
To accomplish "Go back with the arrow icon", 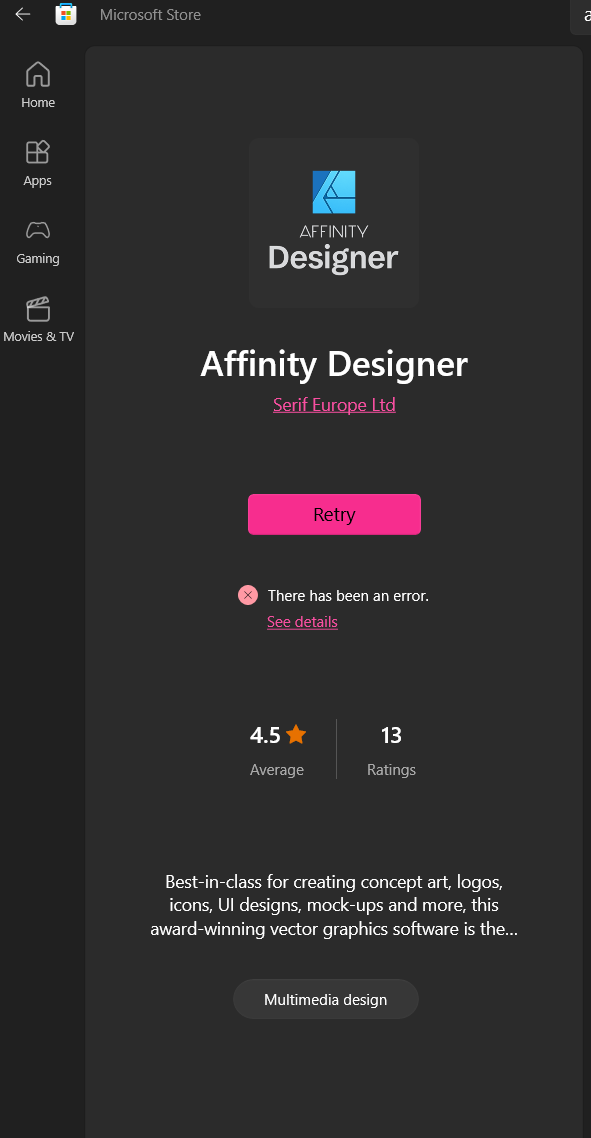I will pos(23,14).
